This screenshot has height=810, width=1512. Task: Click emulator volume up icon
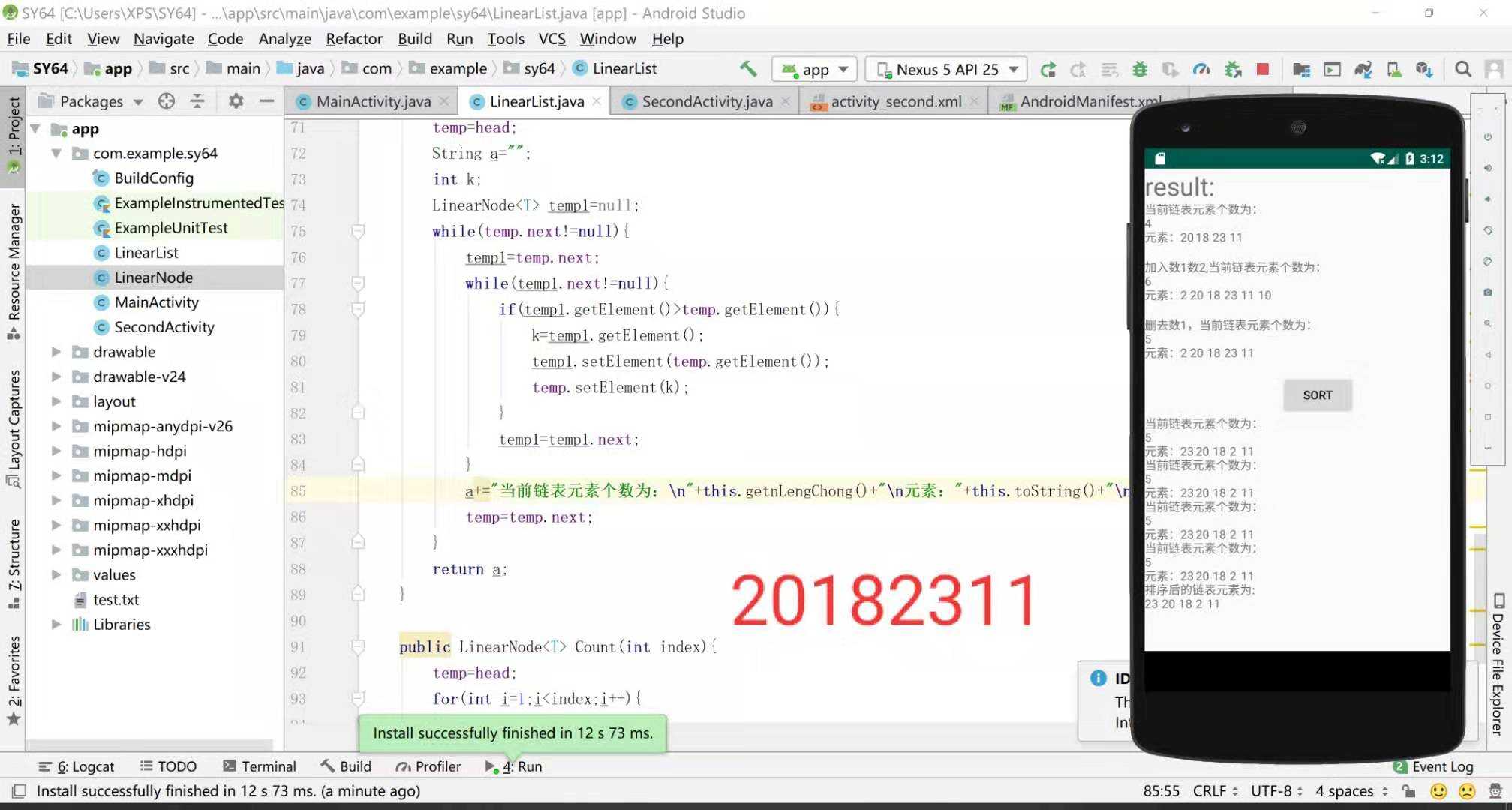pyautogui.click(x=1487, y=168)
